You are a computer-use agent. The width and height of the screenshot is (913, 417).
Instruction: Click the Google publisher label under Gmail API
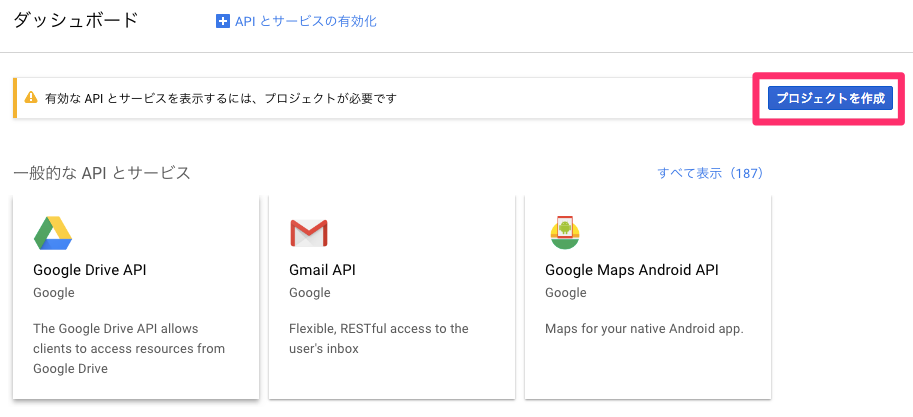(x=309, y=293)
